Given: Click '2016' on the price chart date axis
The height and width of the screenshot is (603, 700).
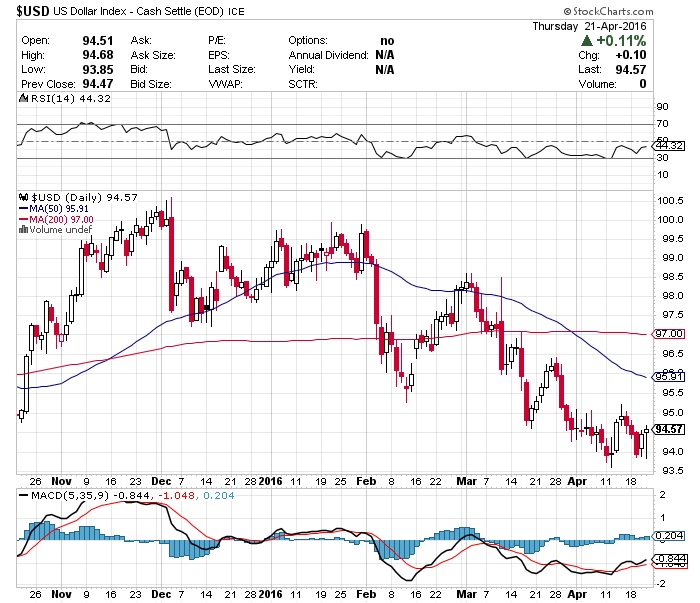Looking at the screenshot, I should 271,482.
